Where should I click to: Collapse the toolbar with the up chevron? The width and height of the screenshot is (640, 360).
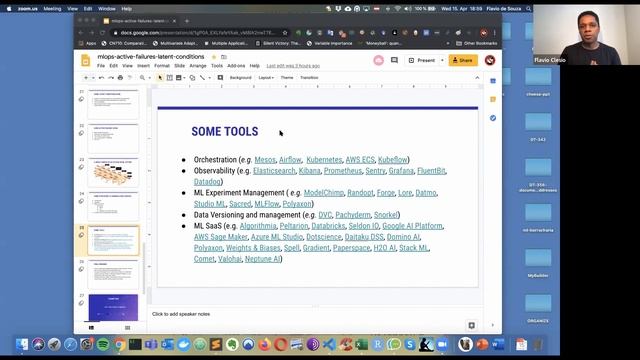pyautogui.click(x=477, y=78)
